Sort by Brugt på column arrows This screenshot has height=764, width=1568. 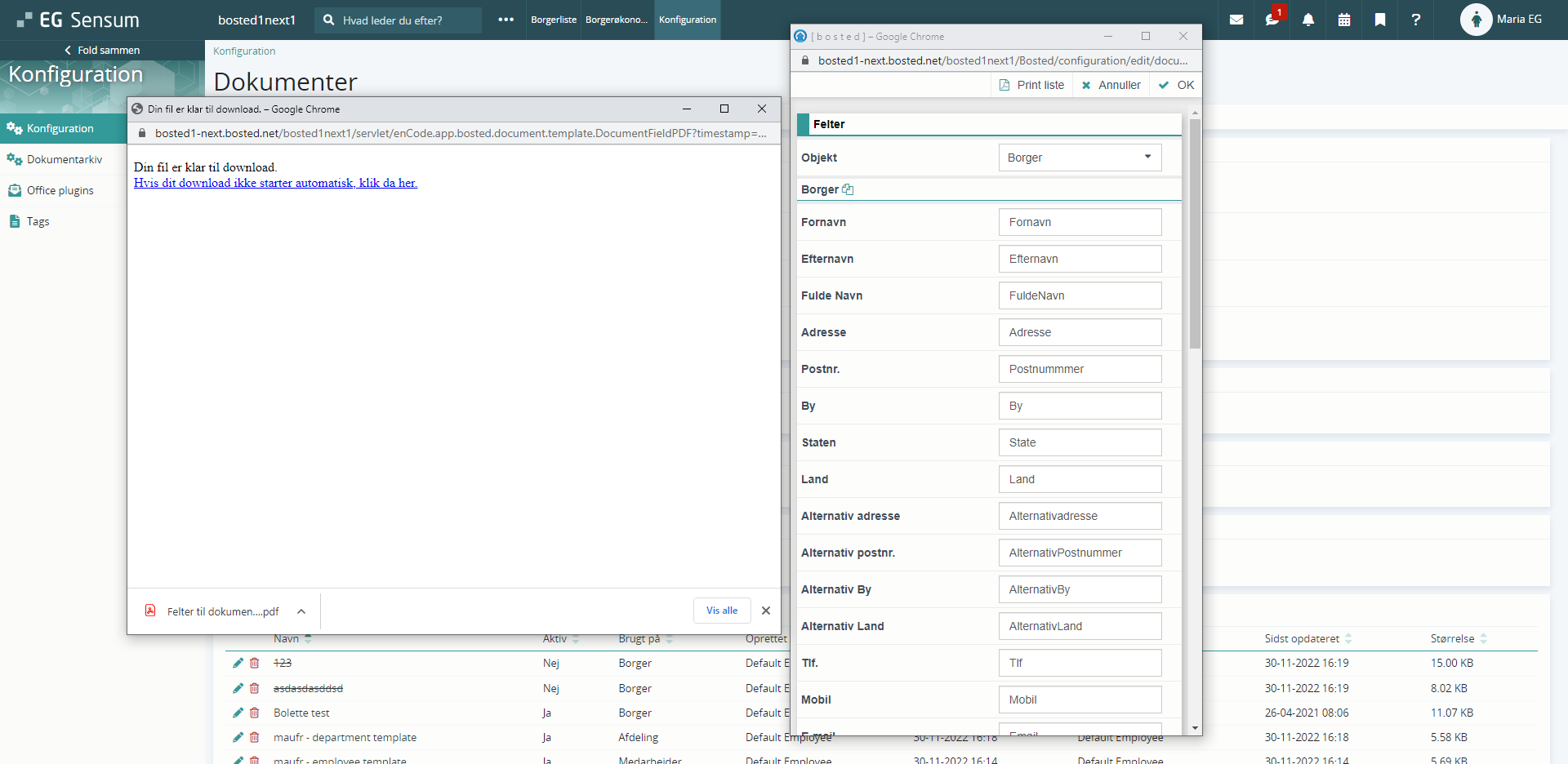(669, 638)
